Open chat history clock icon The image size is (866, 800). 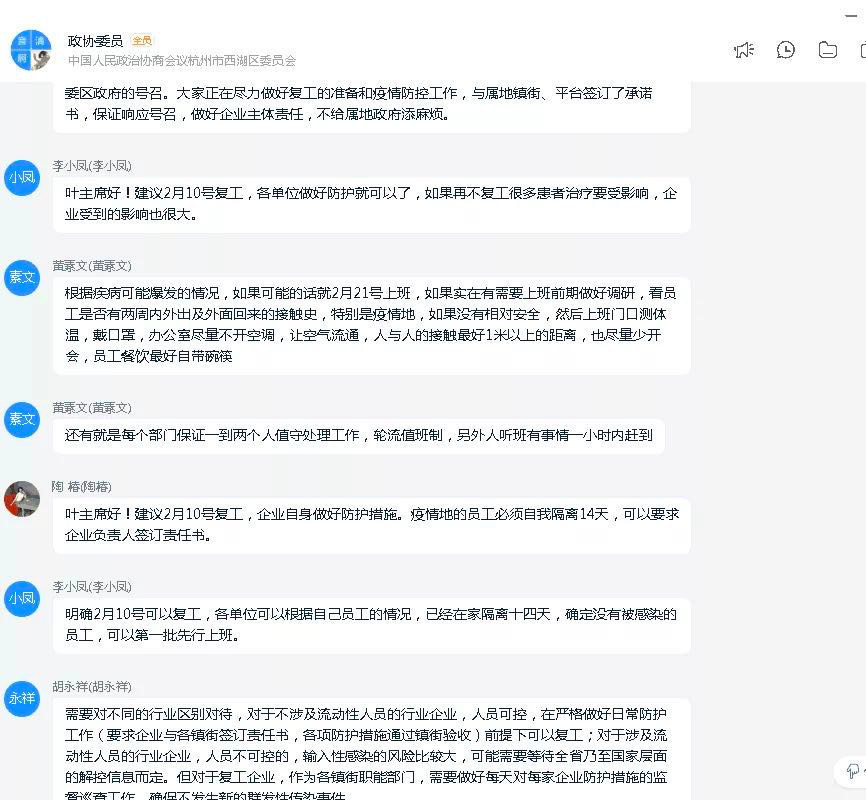click(x=785, y=50)
